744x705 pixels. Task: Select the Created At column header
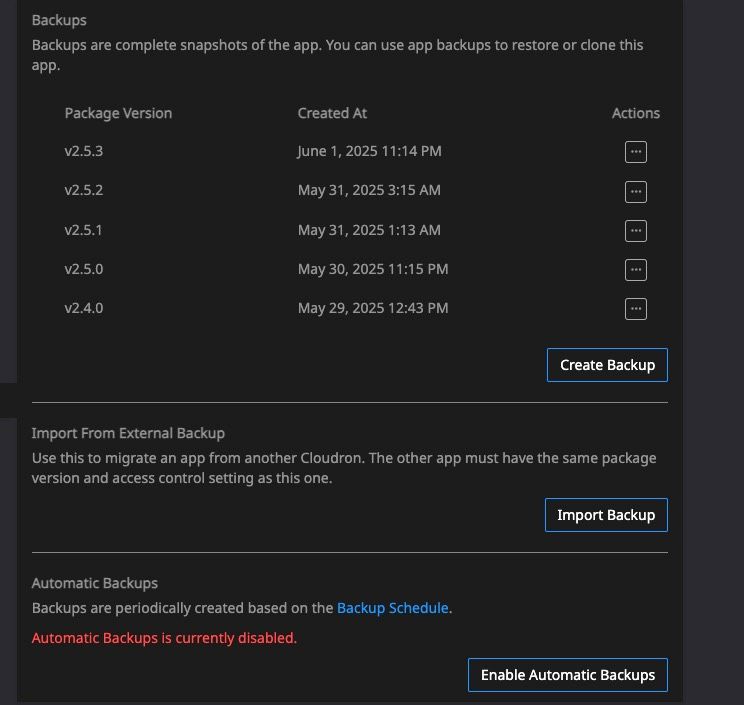(x=332, y=113)
